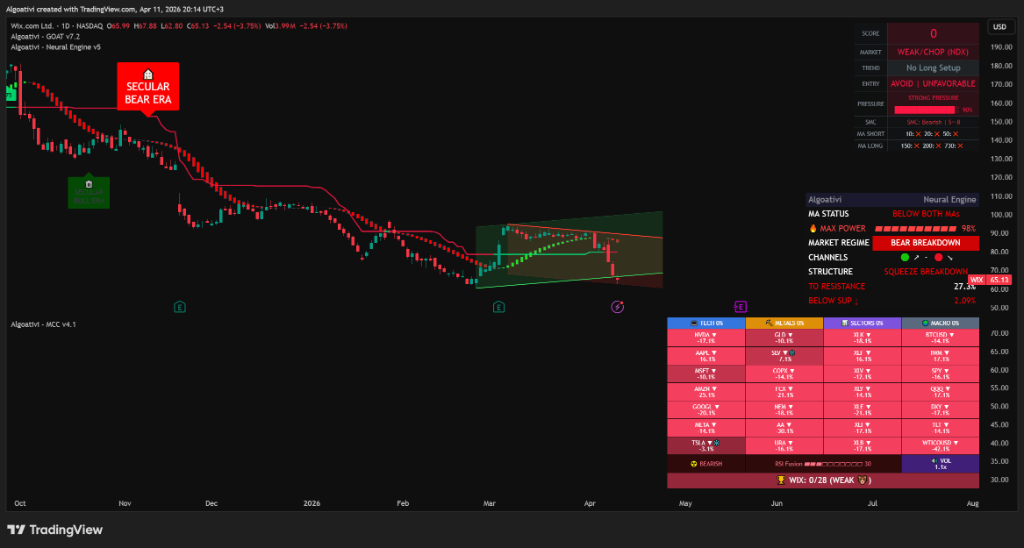Image resolution: width=1024 pixels, height=548 pixels.
Task: Click the MACRO 0% column header
Action: click(940, 323)
